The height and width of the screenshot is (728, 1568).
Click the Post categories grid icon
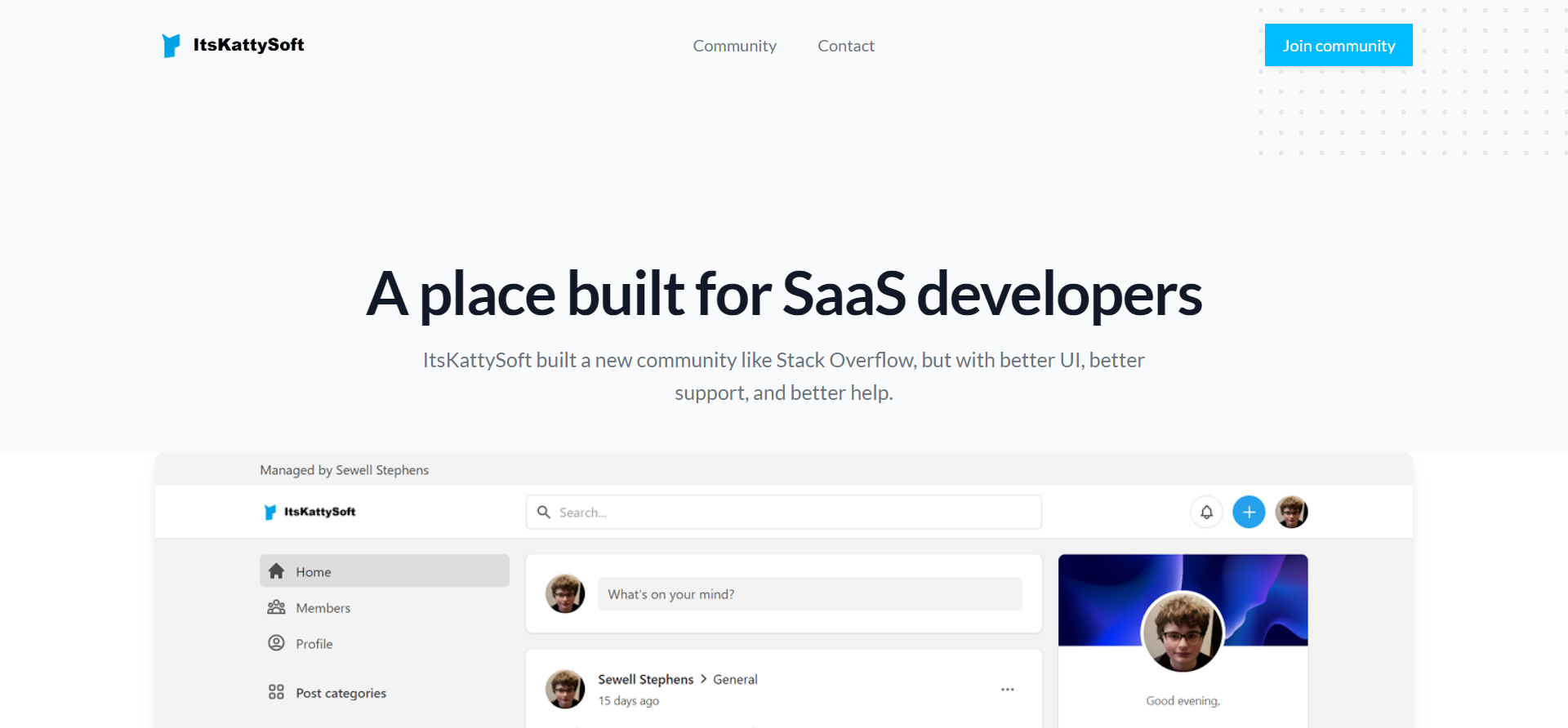tap(276, 692)
